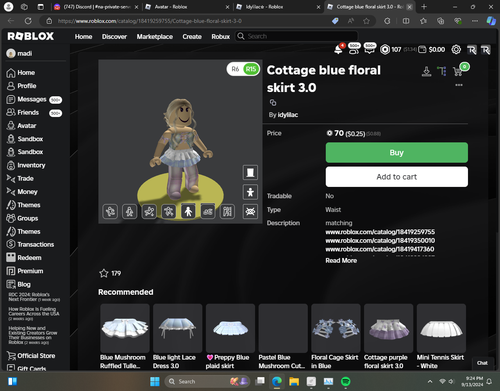This screenshot has height=391, width=500.
Task: Open the settings gear icon
Action: 456,49
